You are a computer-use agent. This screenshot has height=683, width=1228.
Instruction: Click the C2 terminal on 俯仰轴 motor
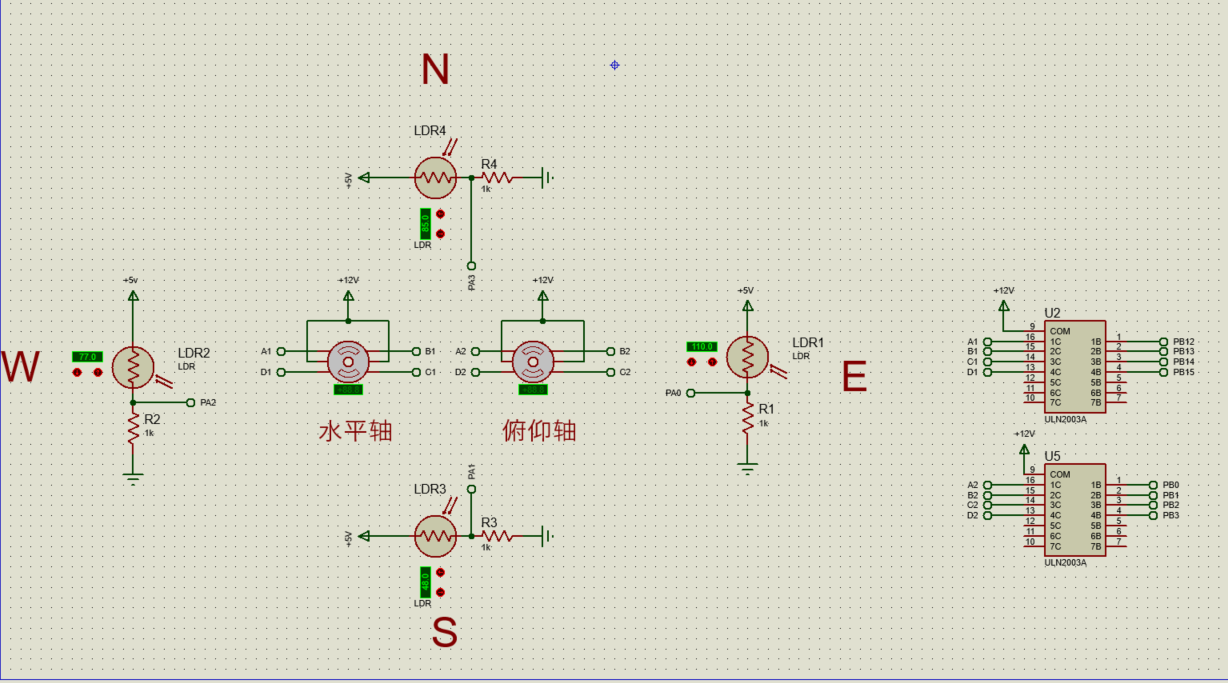coord(611,372)
